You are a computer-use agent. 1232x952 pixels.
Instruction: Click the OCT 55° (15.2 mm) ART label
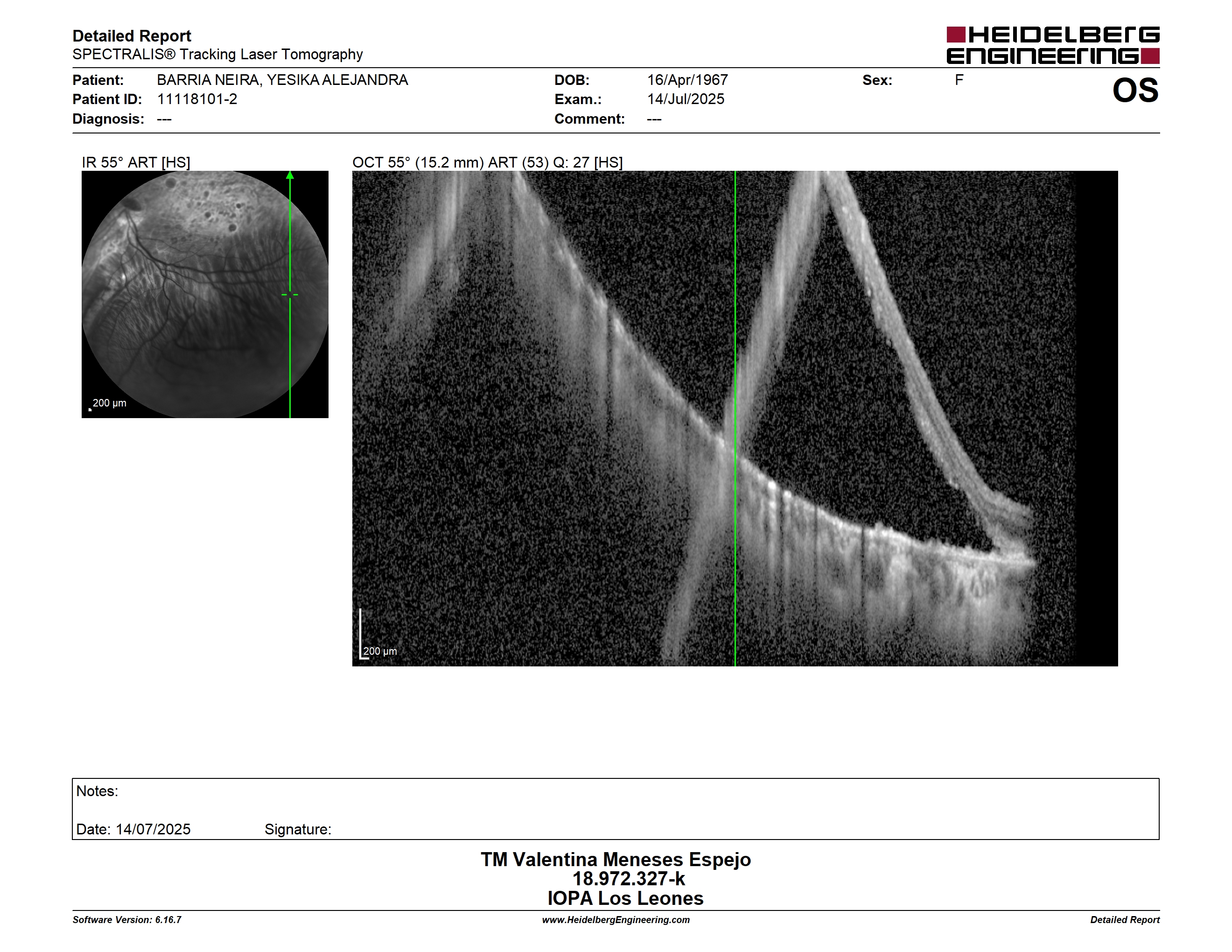click(x=487, y=162)
